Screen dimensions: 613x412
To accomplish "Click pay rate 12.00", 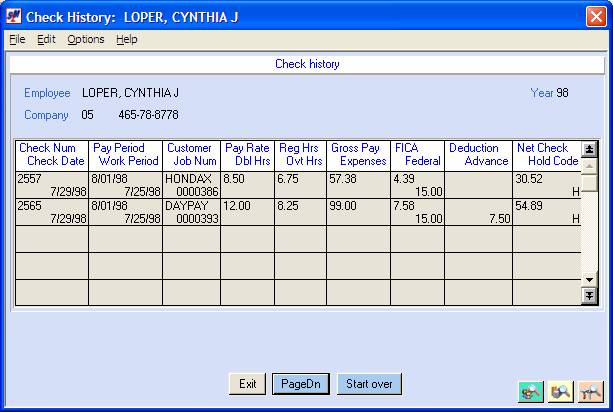I will coord(237,206).
